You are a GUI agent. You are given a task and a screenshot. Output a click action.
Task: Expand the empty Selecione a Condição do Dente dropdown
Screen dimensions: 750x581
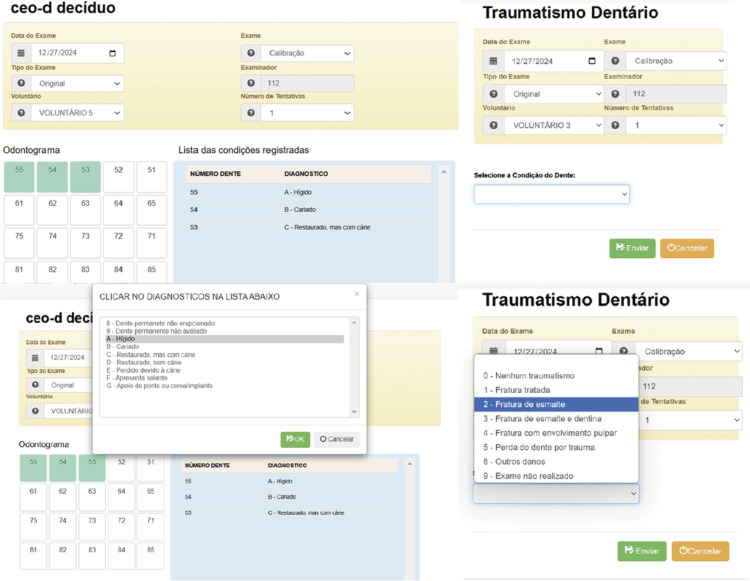click(551, 194)
